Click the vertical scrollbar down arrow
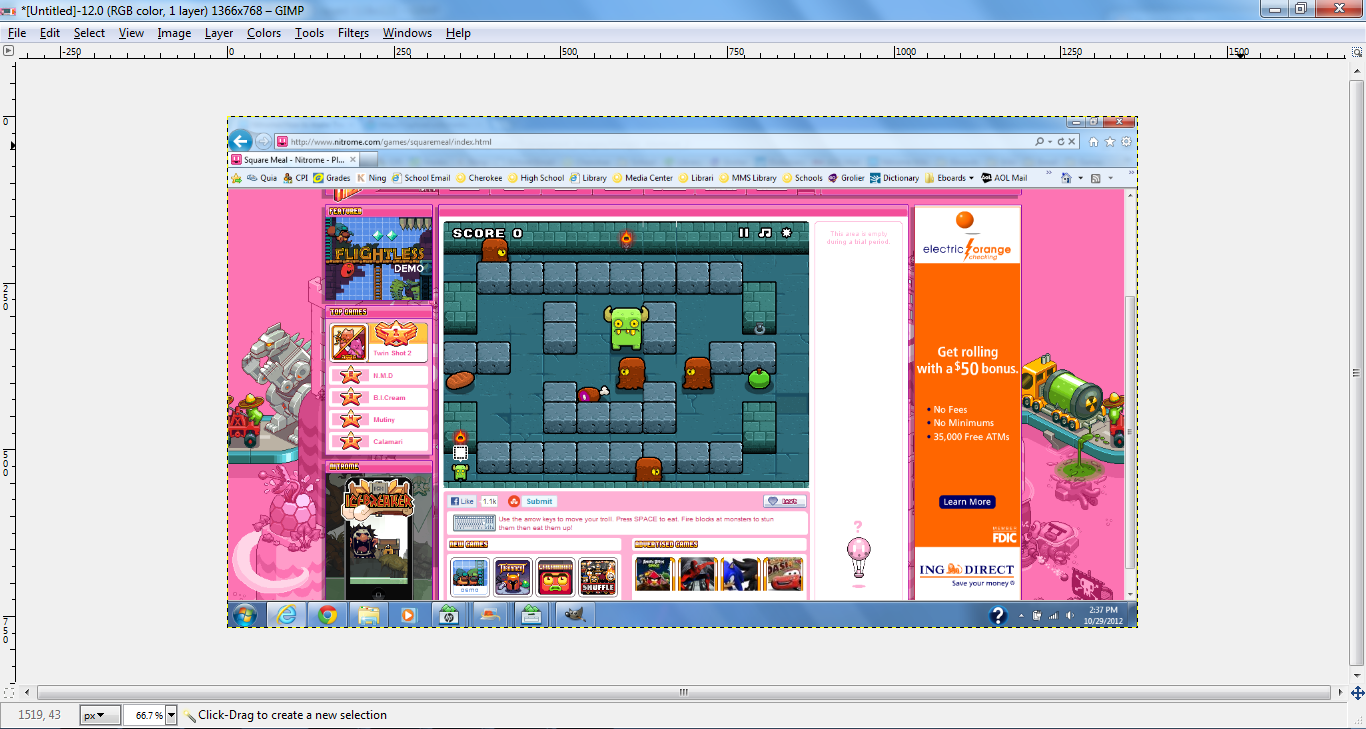The image size is (1366, 729). (1357, 676)
